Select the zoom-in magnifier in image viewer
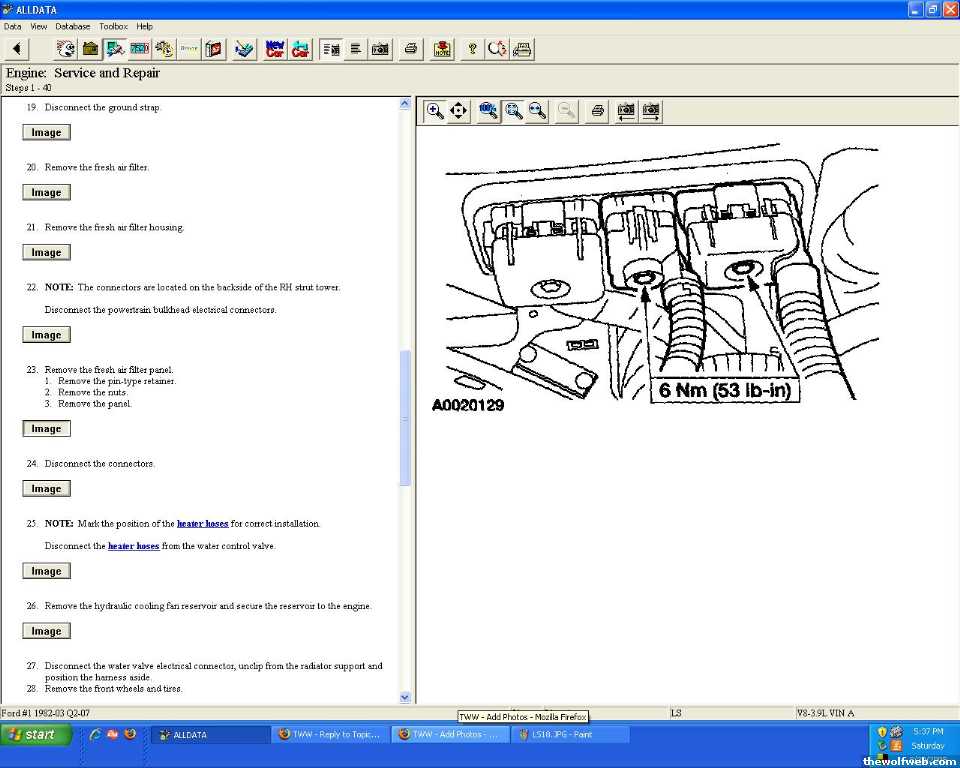The height and width of the screenshot is (768, 960). pyautogui.click(x=435, y=111)
